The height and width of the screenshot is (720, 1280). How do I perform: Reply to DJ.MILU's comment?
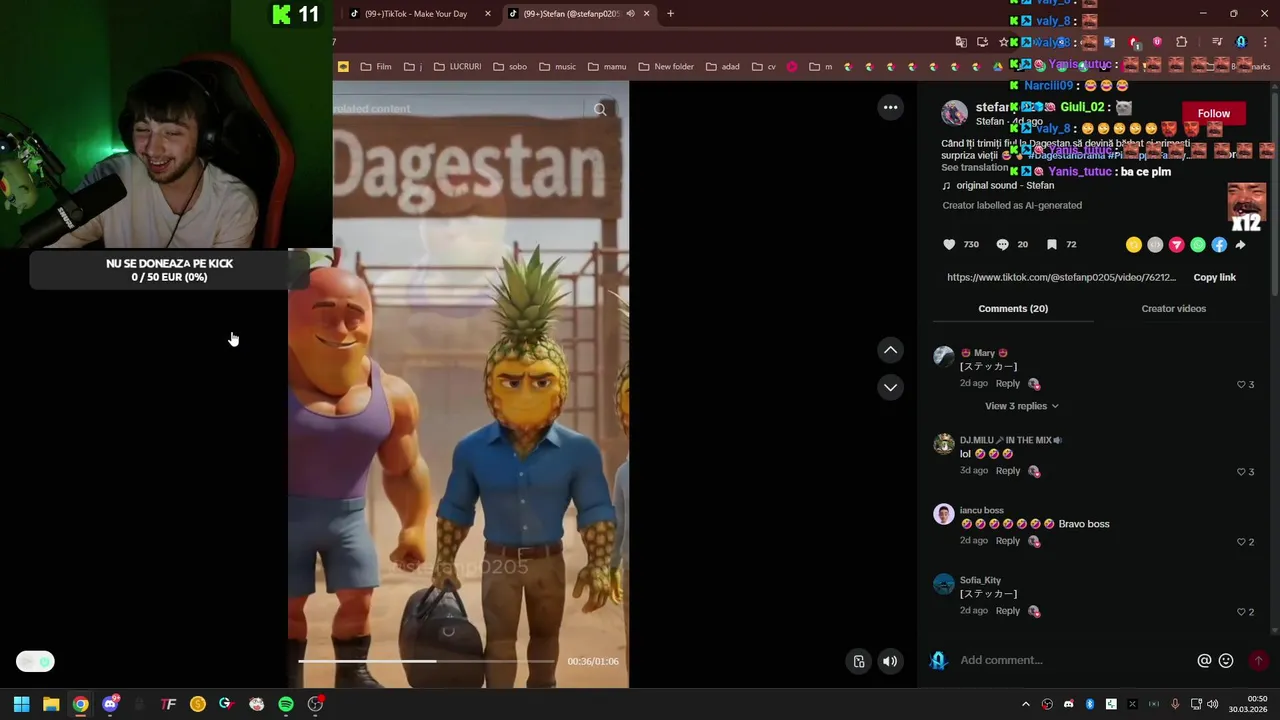(x=1007, y=471)
